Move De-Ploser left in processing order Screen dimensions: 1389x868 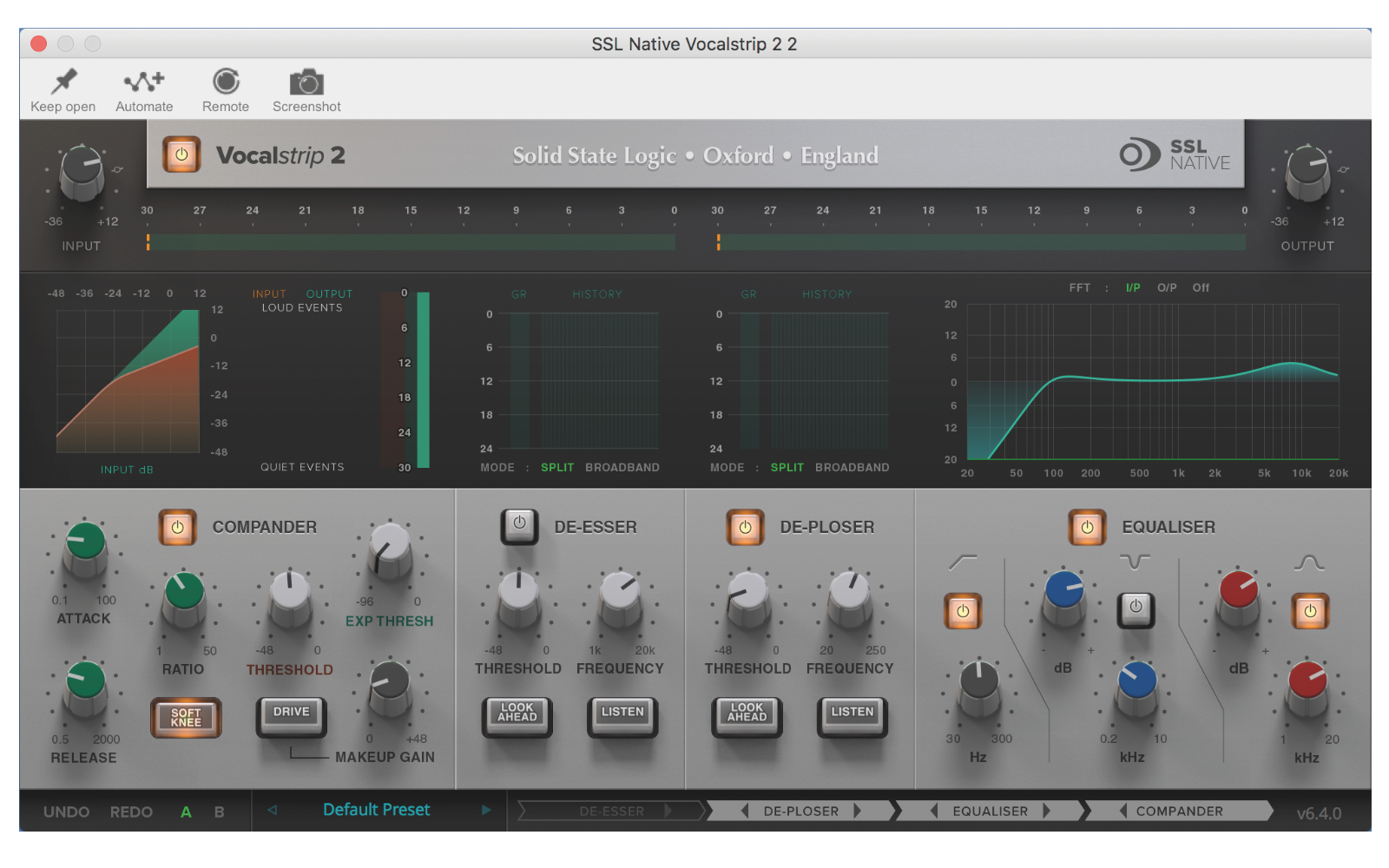tap(745, 811)
